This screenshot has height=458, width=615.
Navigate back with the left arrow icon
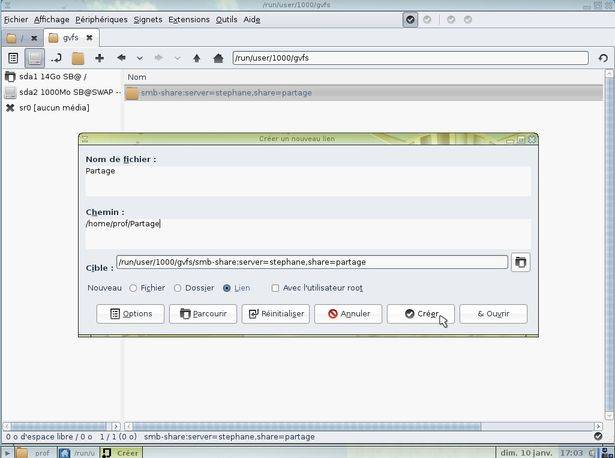coord(121,58)
